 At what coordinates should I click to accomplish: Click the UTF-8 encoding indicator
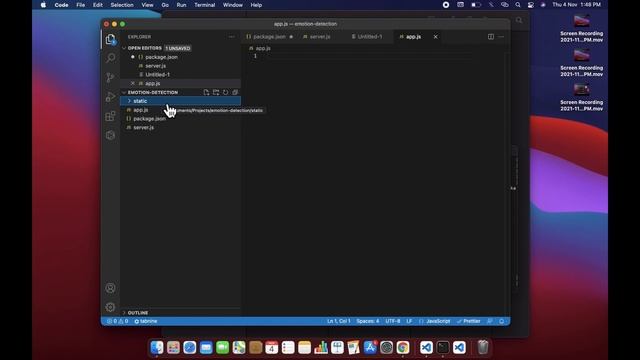point(393,321)
